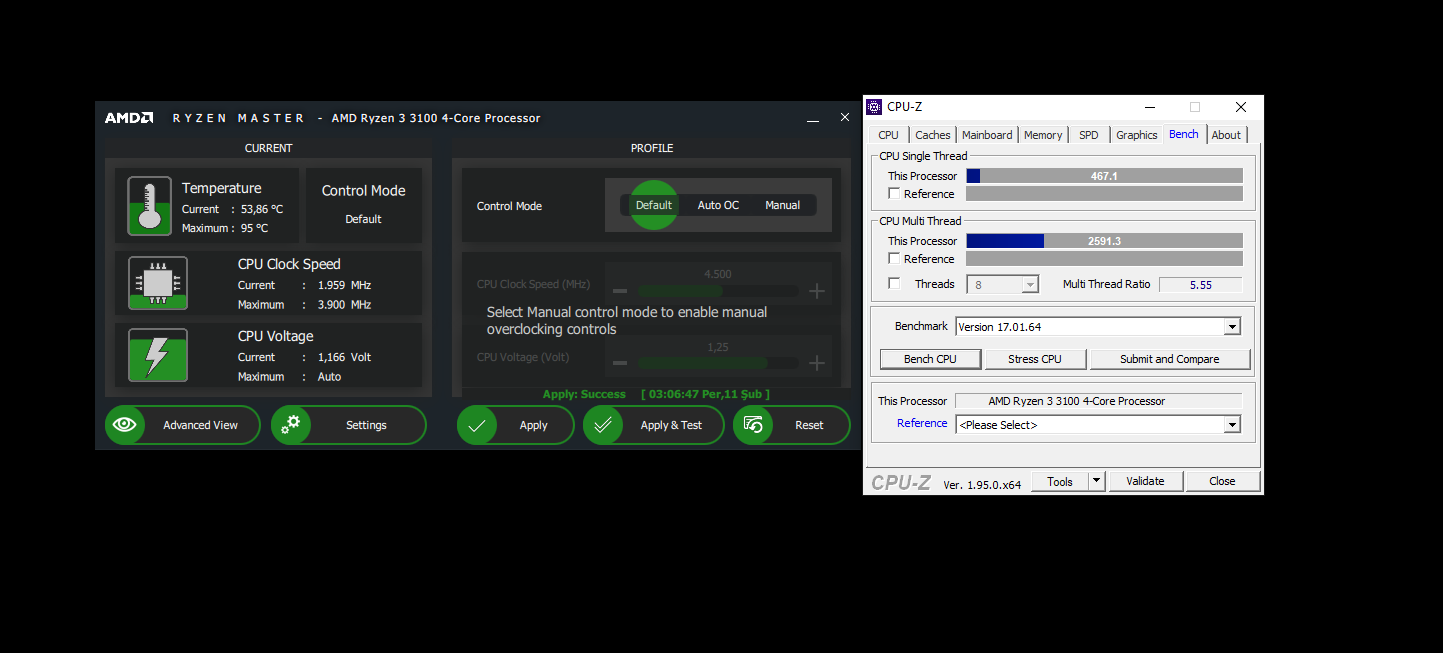Click Submit and Compare button
The width and height of the screenshot is (1443, 653).
pos(1169,359)
